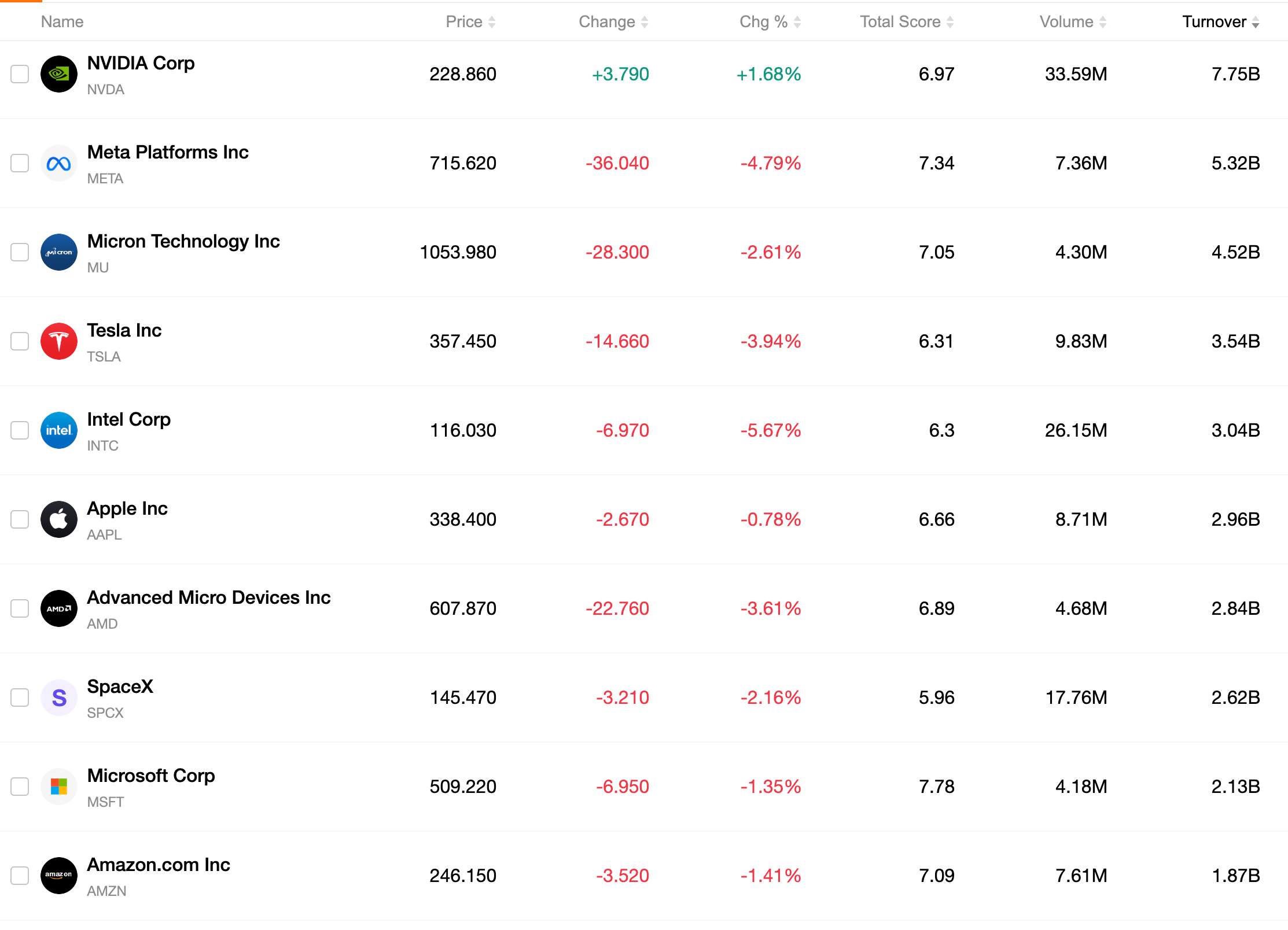The width and height of the screenshot is (1288, 930).
Task: Click Microsoft's total score 7.78
Action: pos(937,787)
